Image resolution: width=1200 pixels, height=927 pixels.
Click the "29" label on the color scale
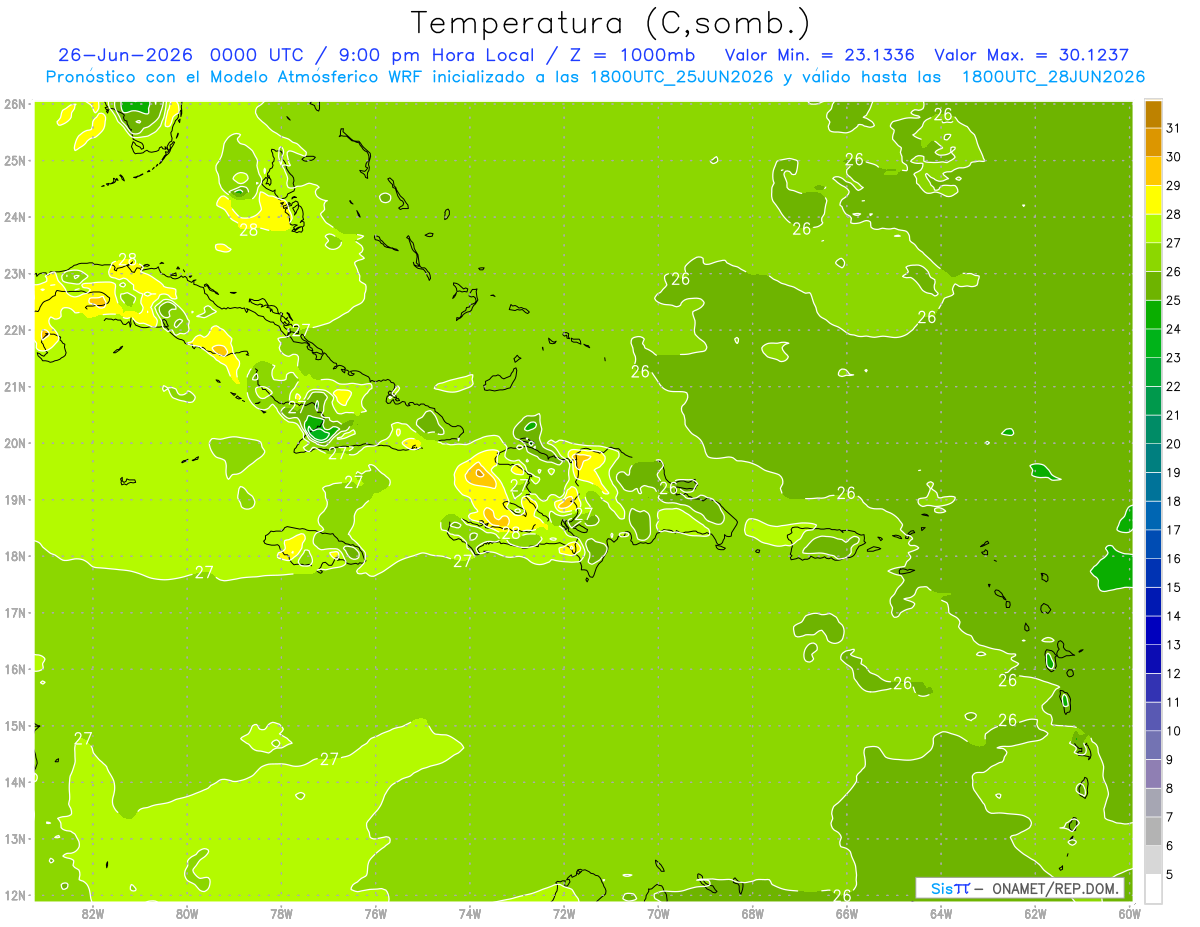1173,186
